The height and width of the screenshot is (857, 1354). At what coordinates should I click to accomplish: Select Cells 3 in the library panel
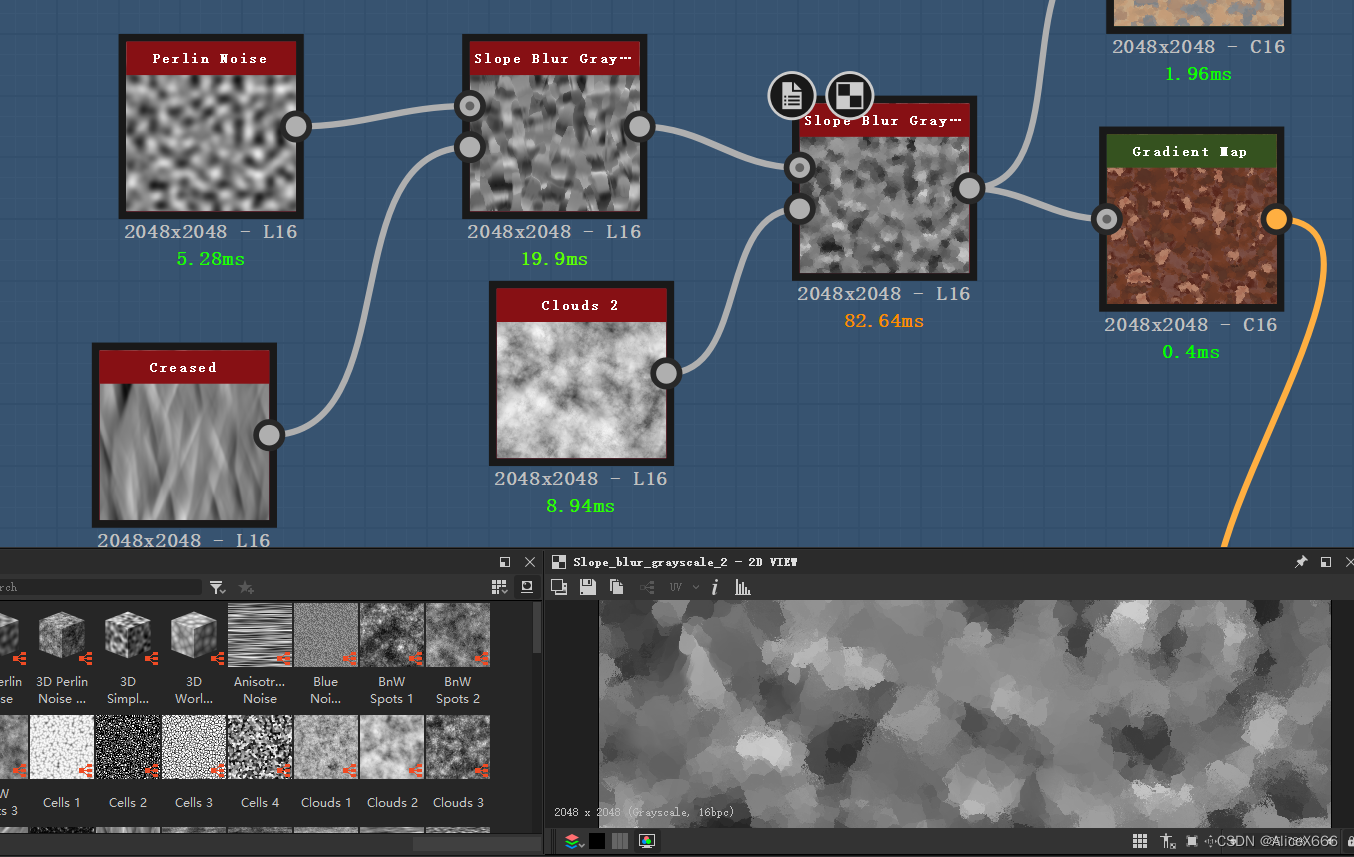194,747
